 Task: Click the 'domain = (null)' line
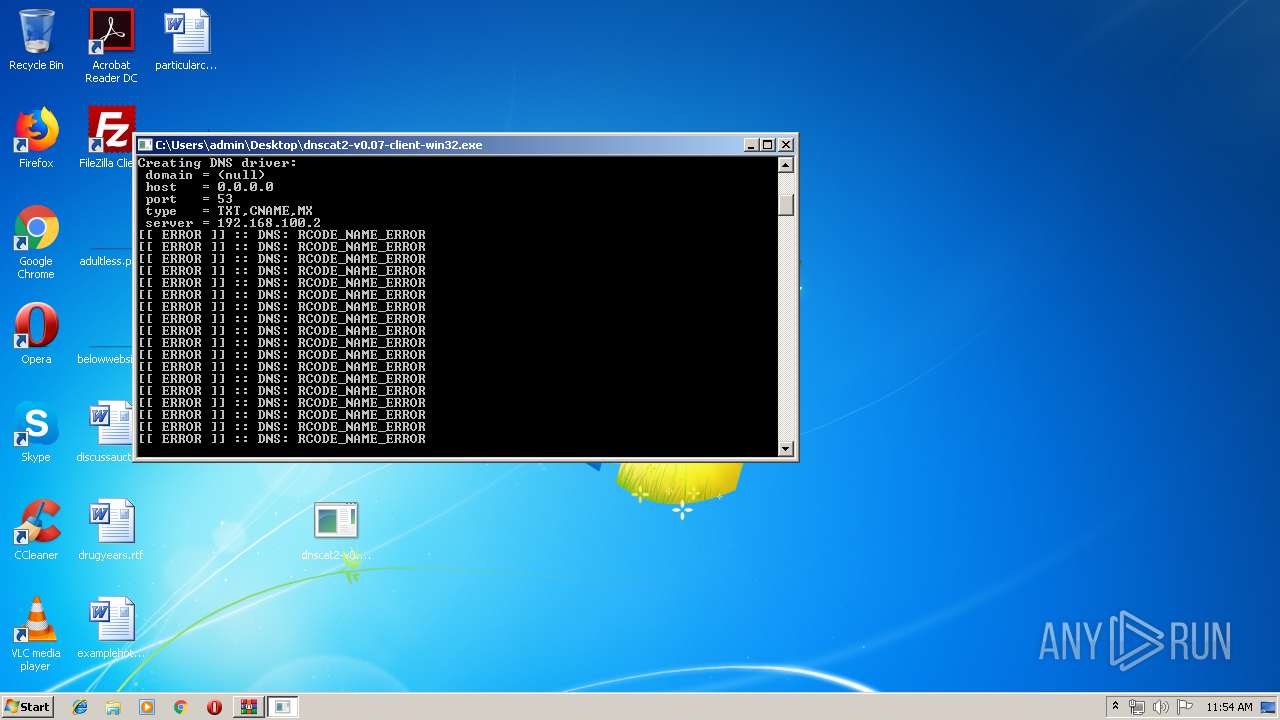point(205,175)
